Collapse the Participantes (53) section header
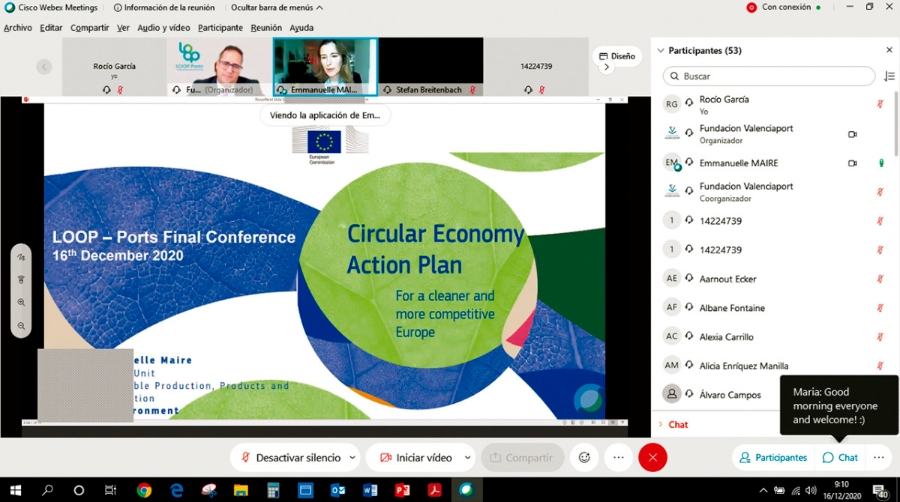This screenshot has height=502, width=900. click(700, 50)
